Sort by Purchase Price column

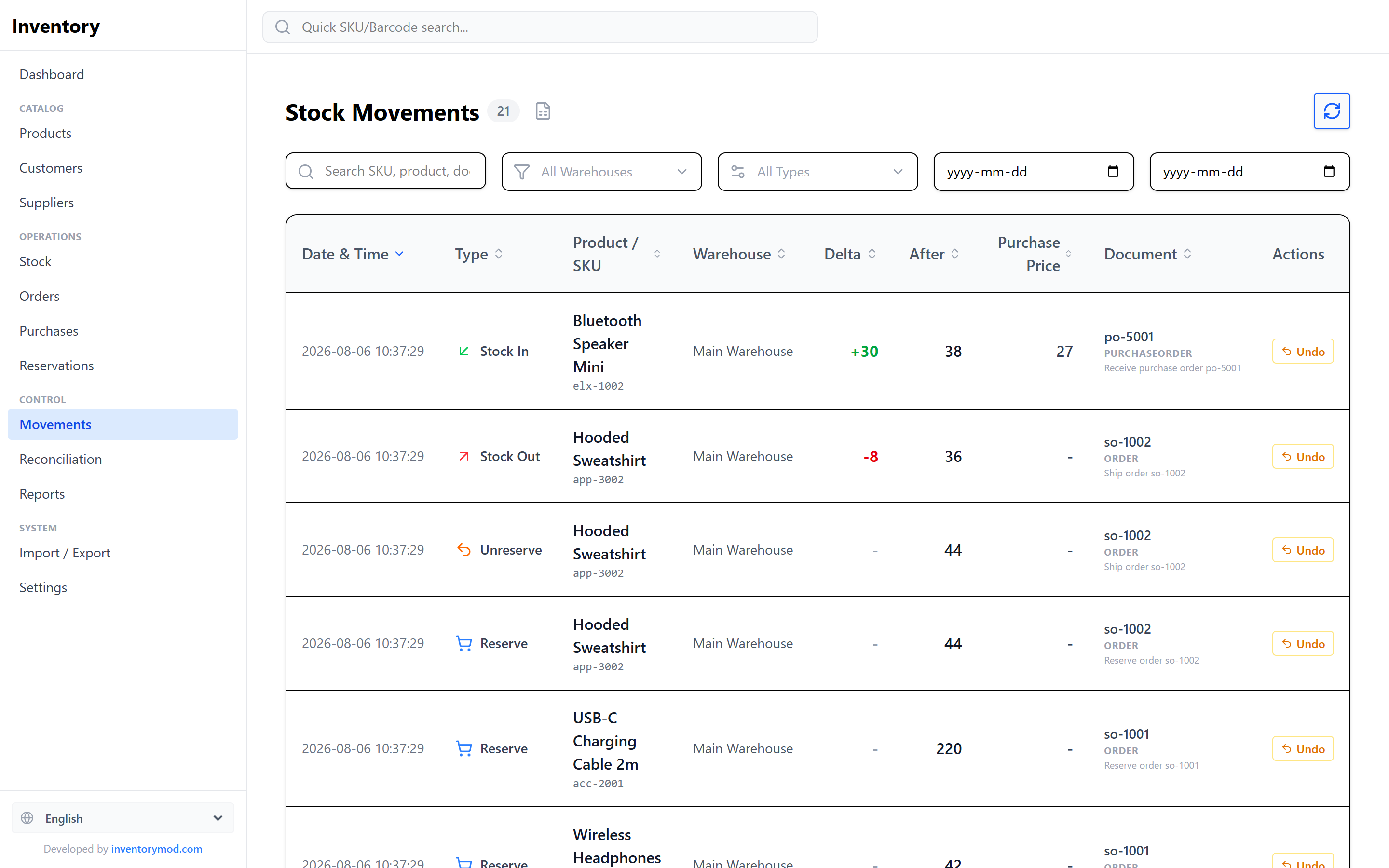(x=1035, y=254)
